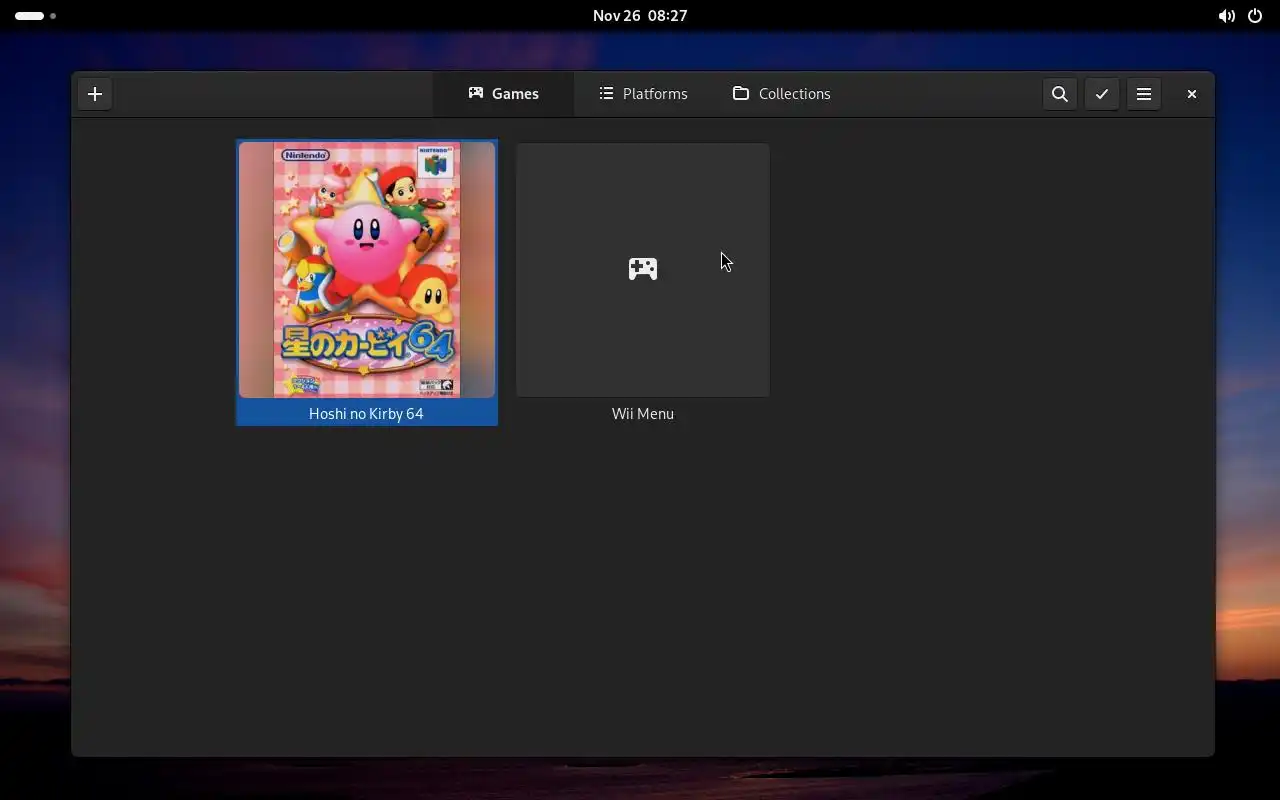
Task: Open the power icon system menu
Action: pyautogui.click(x=1255, y=16)
